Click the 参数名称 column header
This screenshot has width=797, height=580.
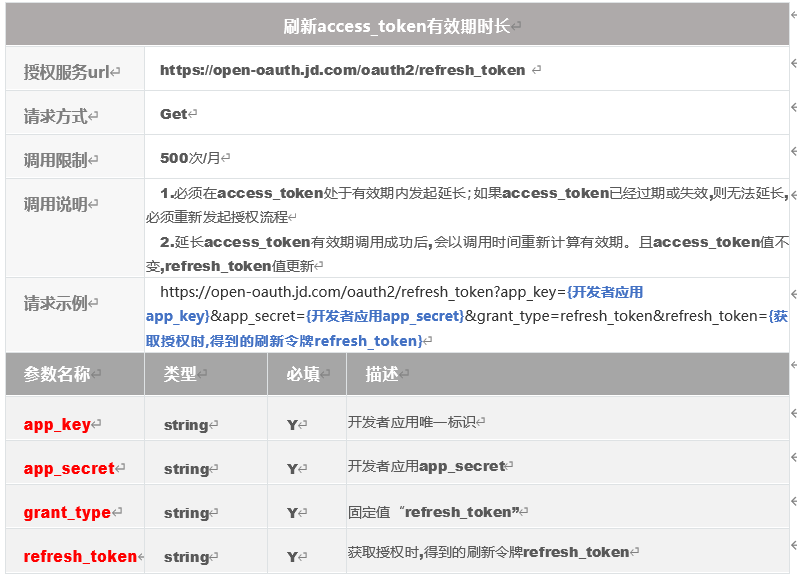pos(75,374)
